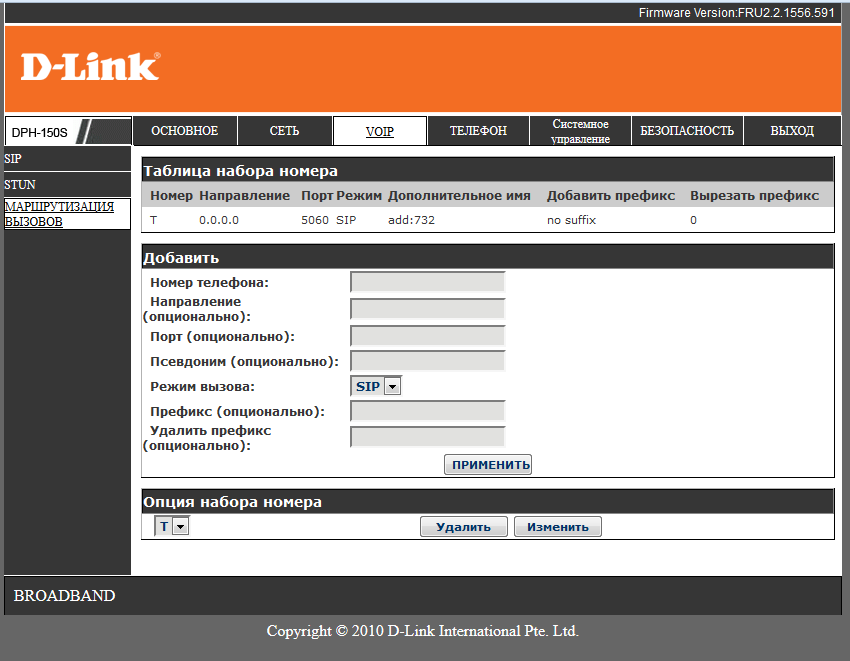Select the VOIP tab
Viewport: 850px width, 661px height.
coord(379,131)
